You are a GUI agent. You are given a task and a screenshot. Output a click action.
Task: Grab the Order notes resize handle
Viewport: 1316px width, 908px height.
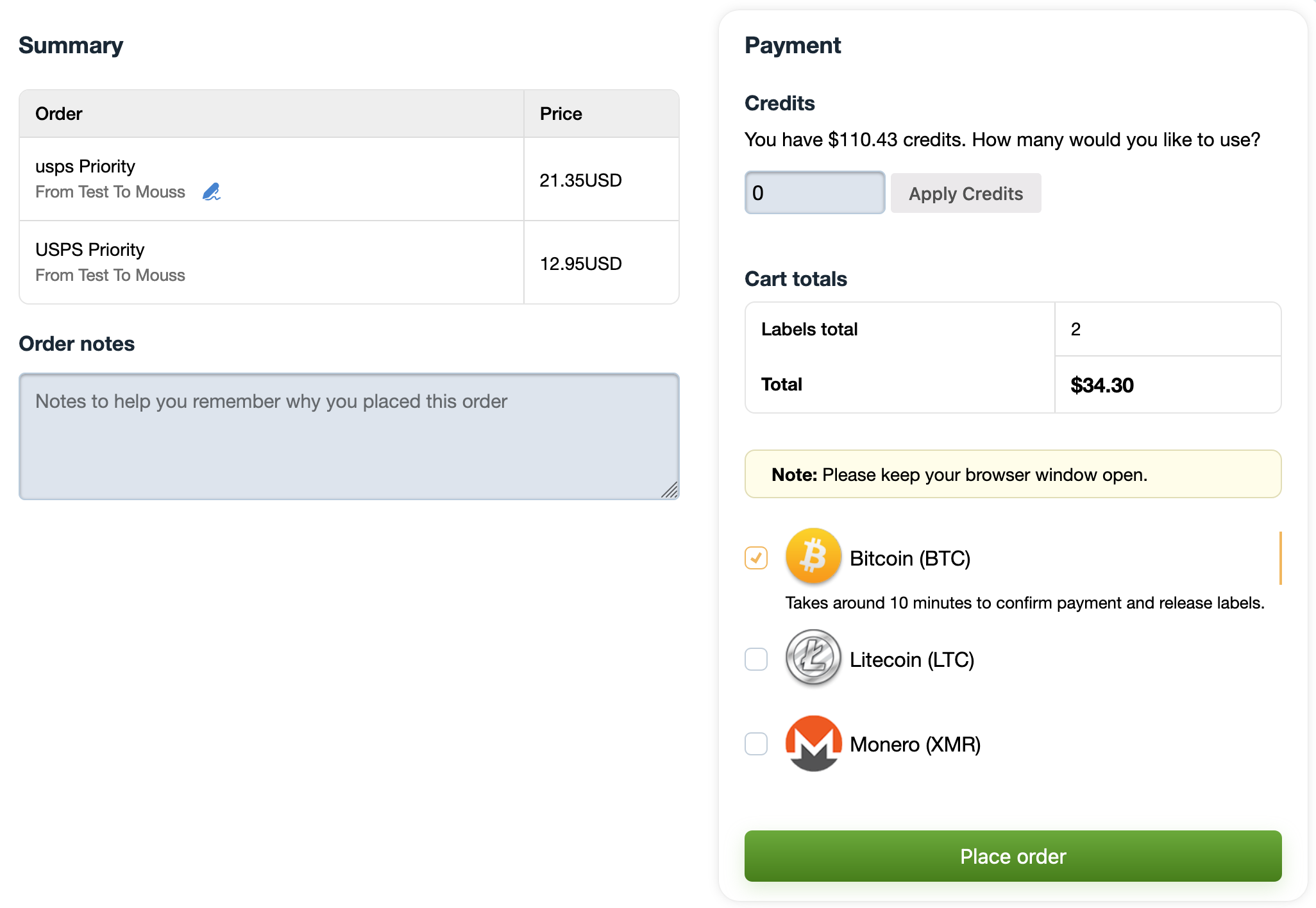[x=670, y=491]
